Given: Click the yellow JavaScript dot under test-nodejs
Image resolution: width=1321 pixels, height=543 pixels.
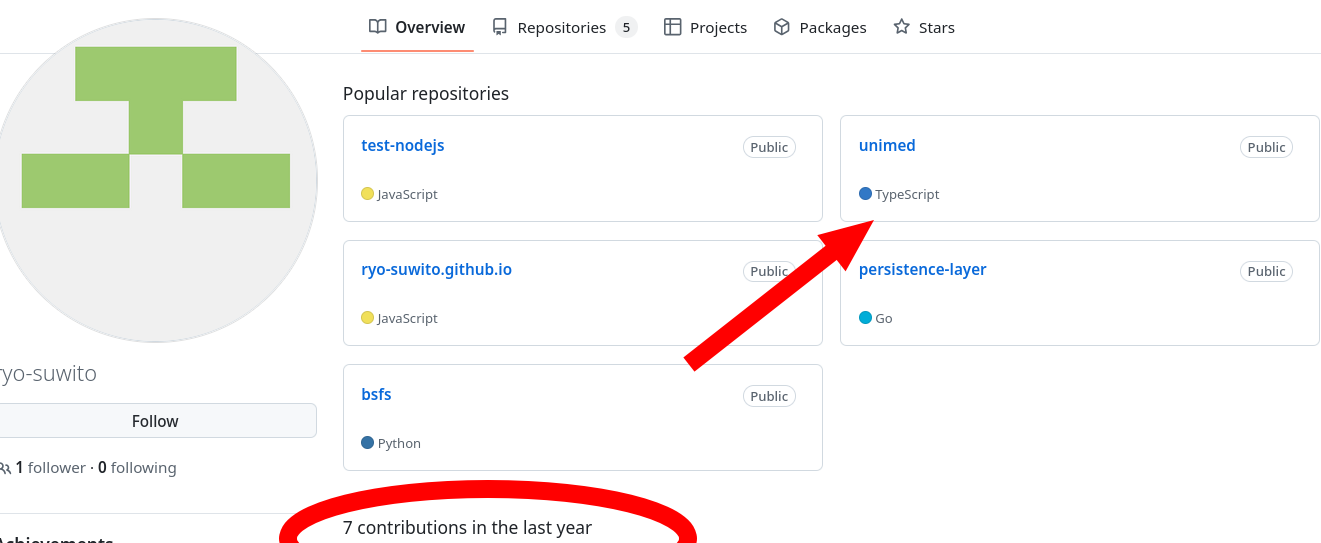Looking at the screenshot, I should [367, 194].
